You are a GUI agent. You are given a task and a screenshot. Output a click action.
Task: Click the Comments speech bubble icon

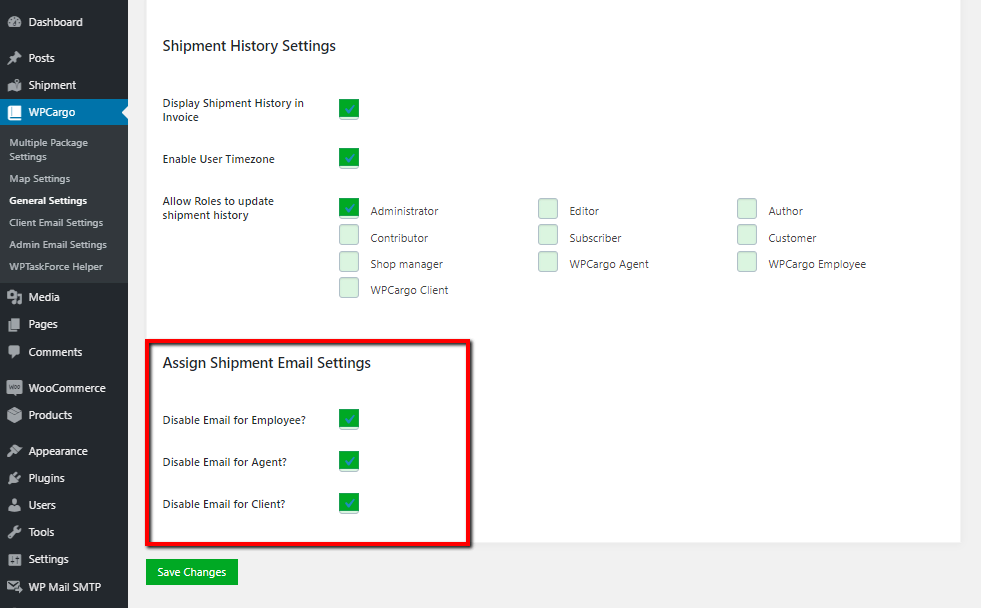pyautogui.click(x=14, y=352)
